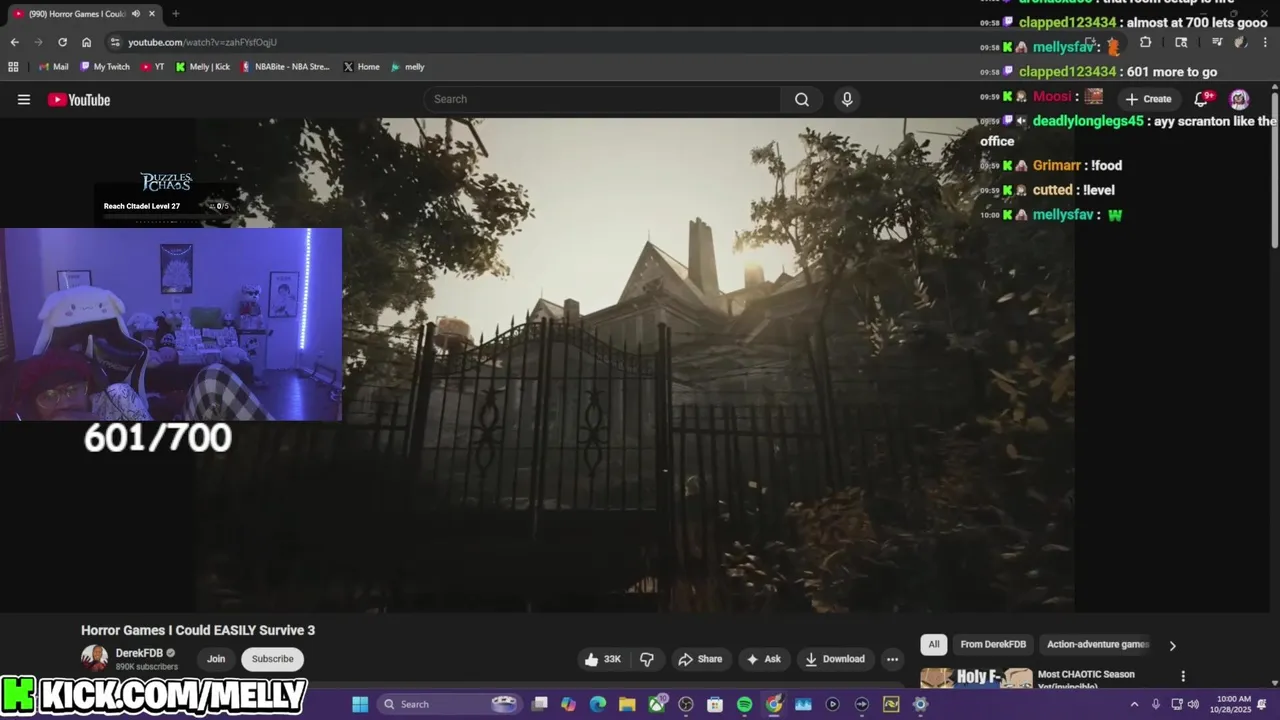Image resolution: width=1280 pixels, height=720 pixels.
Task: Open the YouTube guide hamburger menu
Action: click(24, 99)
